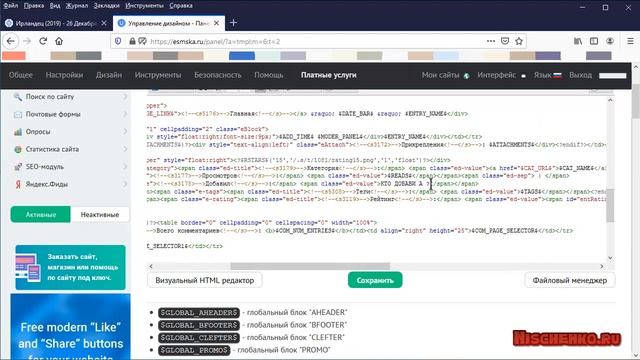Open the browser home page
Image resolution: width=640 pixels, height=360 pixels.
(59, 41)
